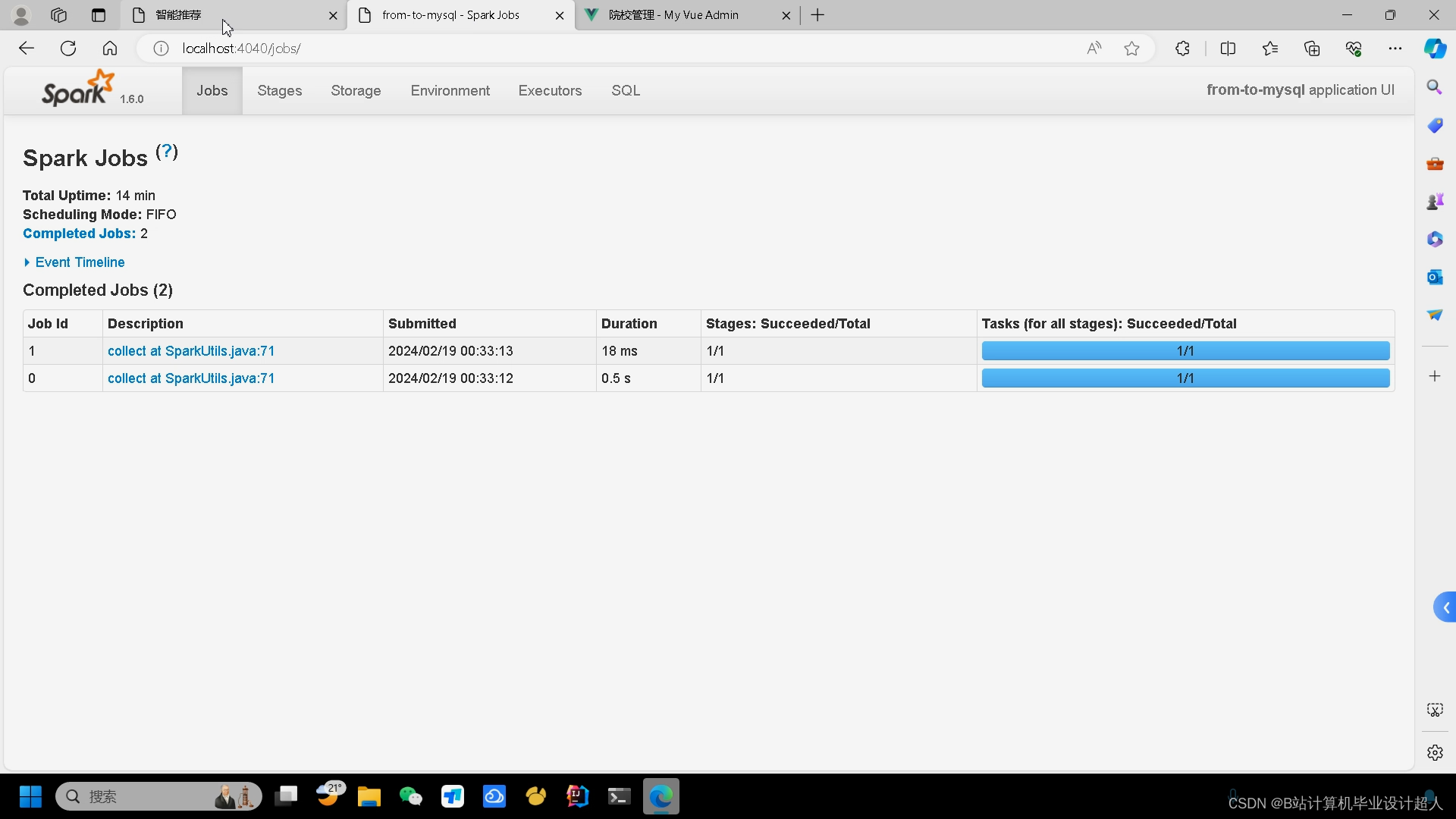Add page to favorites star
1456x819 pixels.
point(1131,49)
